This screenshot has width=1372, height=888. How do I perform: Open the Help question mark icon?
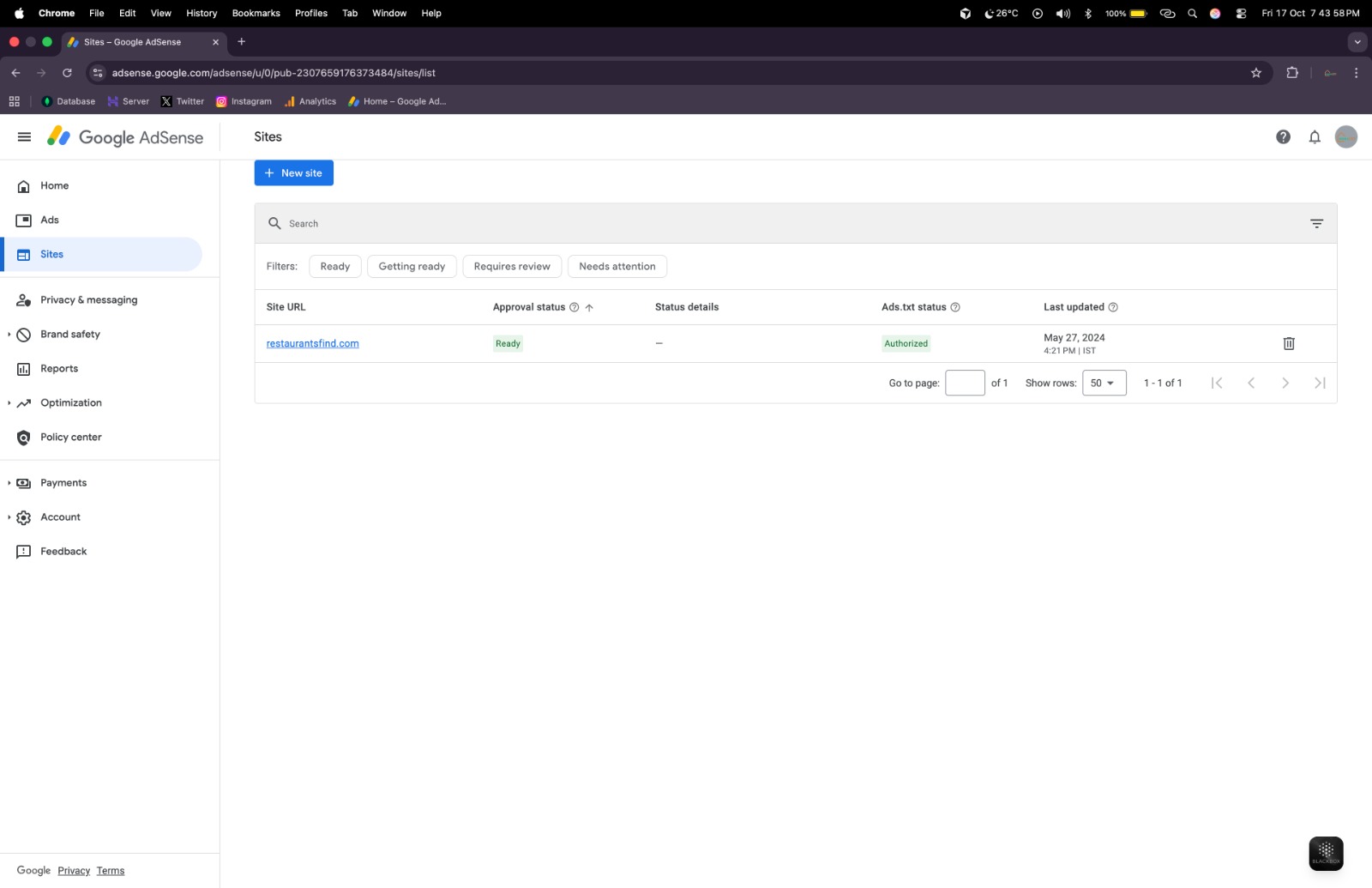point(1283,137)
